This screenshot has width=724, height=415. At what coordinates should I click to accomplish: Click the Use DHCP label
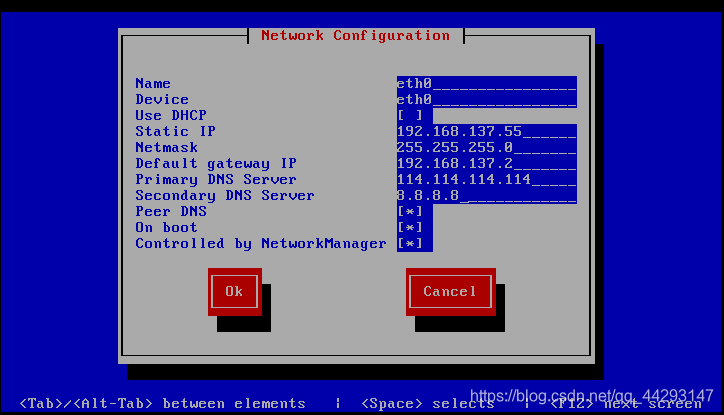coord(171,115)
